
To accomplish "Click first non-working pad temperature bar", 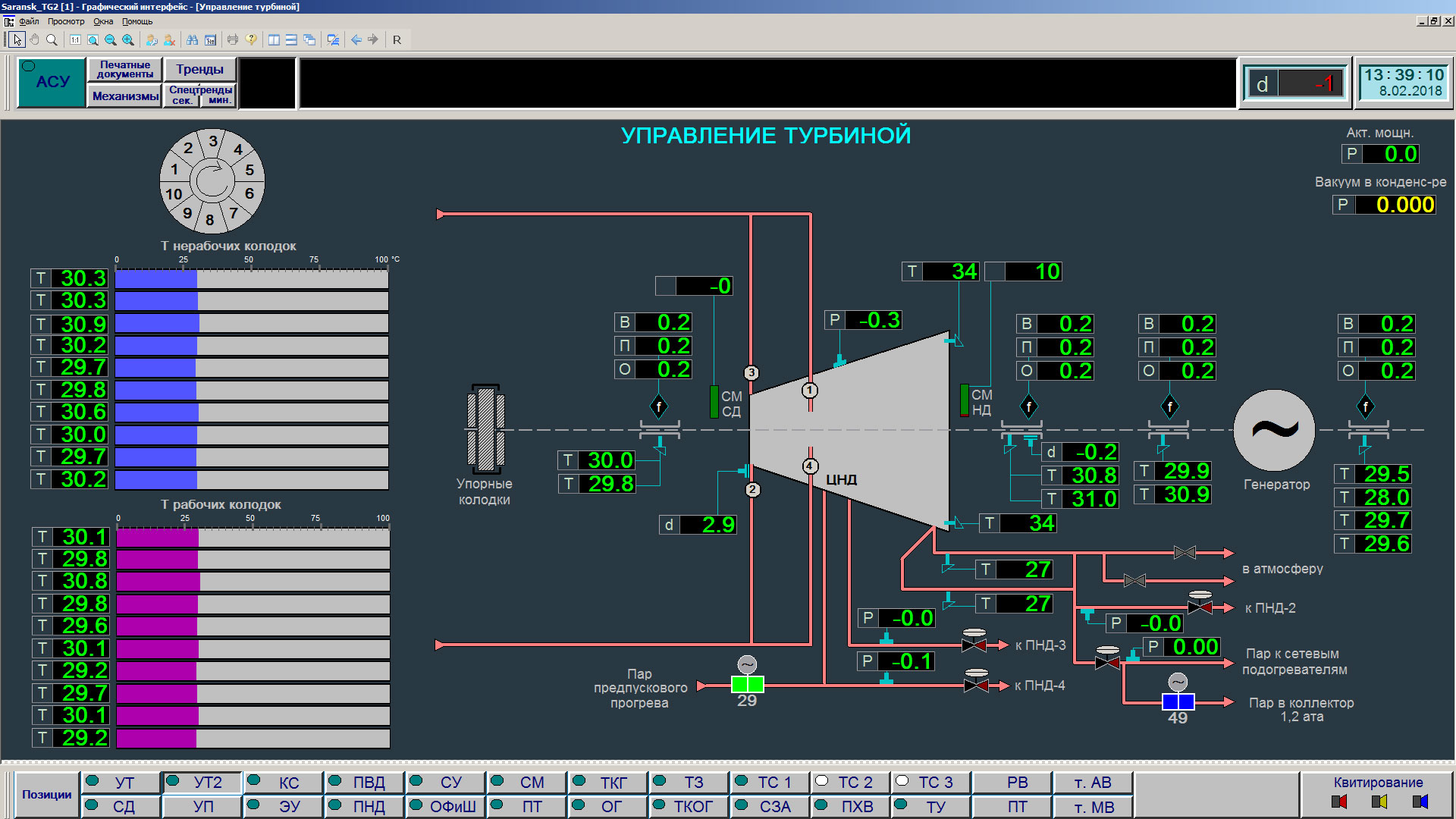I will [252, 278].
